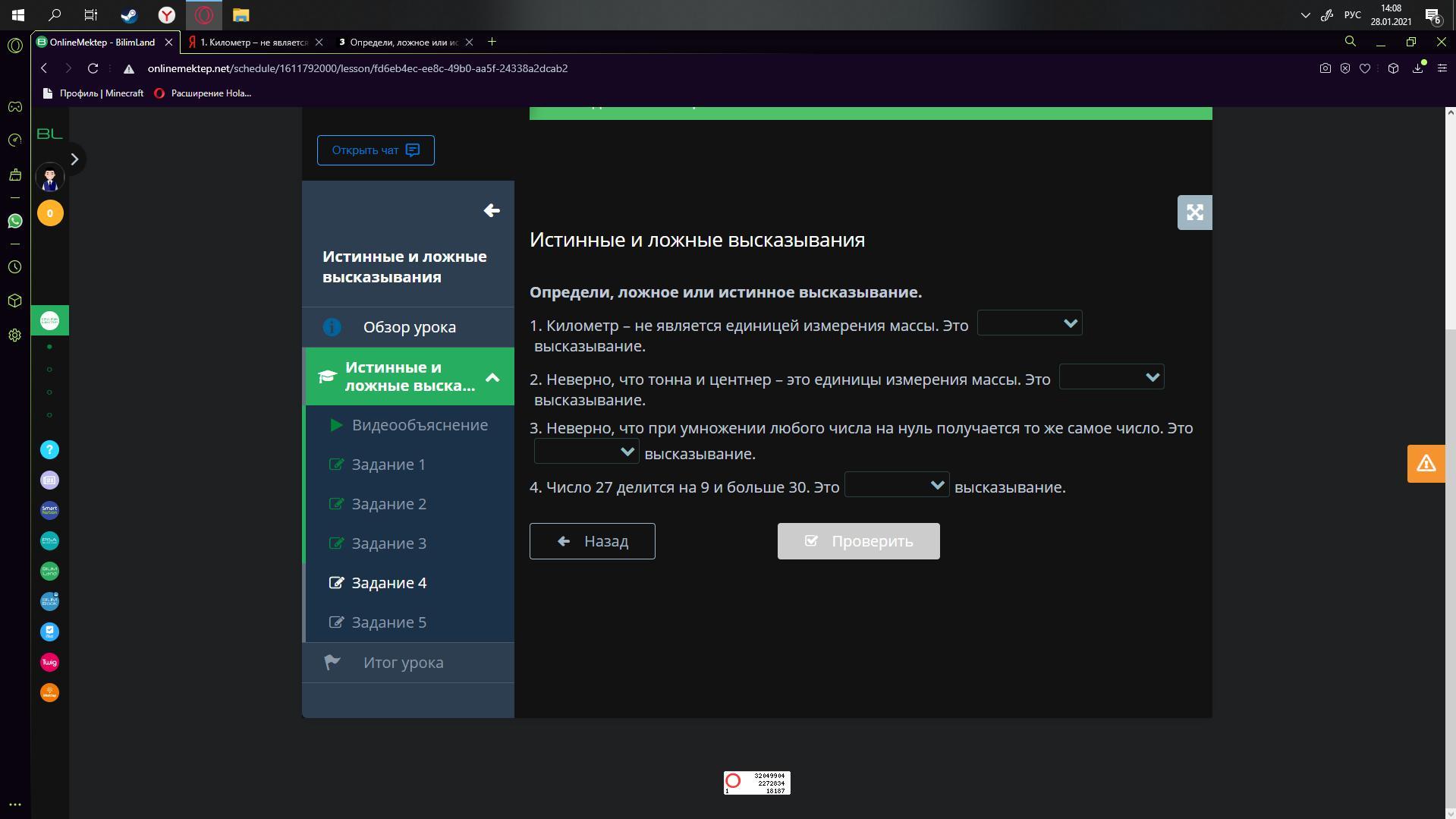Collapse the Истинные и ложные section chevron
1456x819 pixels.
[x=492, y=377]
